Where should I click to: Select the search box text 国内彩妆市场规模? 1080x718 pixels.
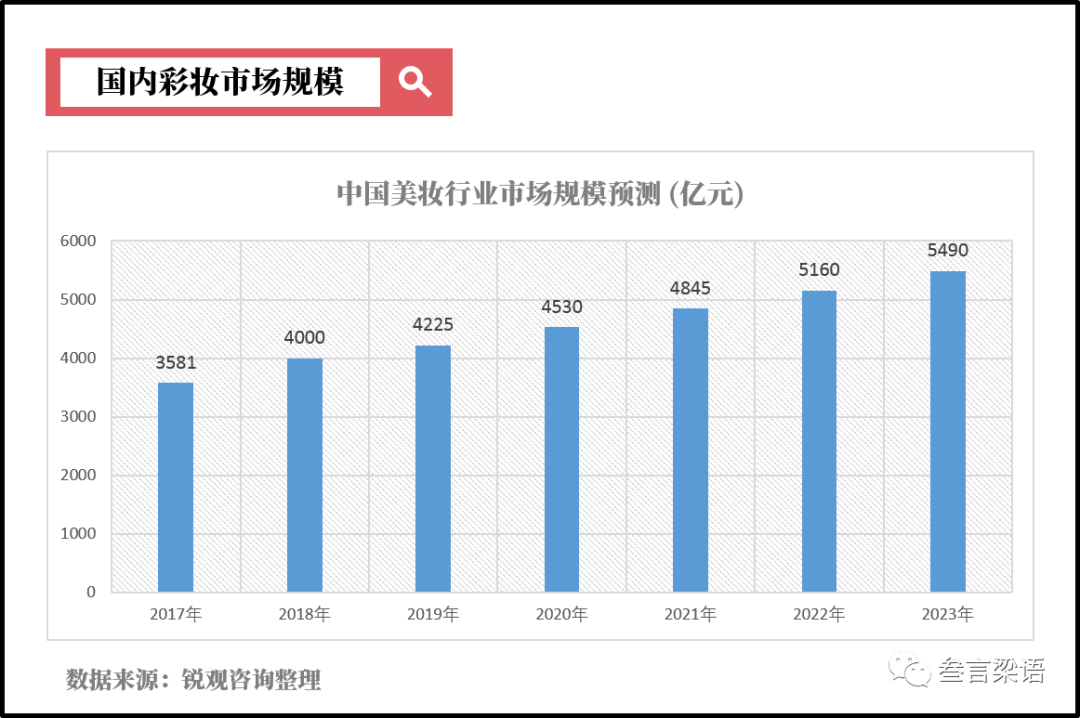(220, 82)
